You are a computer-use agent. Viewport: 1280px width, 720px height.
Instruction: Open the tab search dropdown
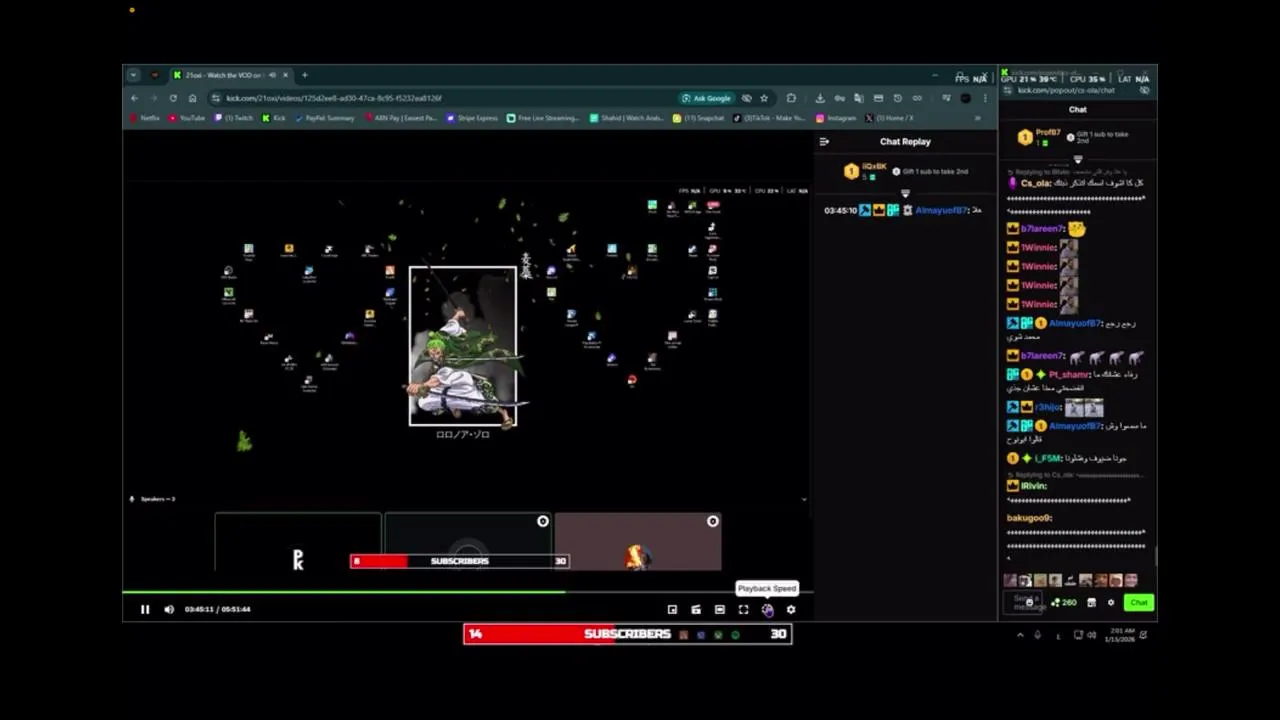(x=133, y=75)
